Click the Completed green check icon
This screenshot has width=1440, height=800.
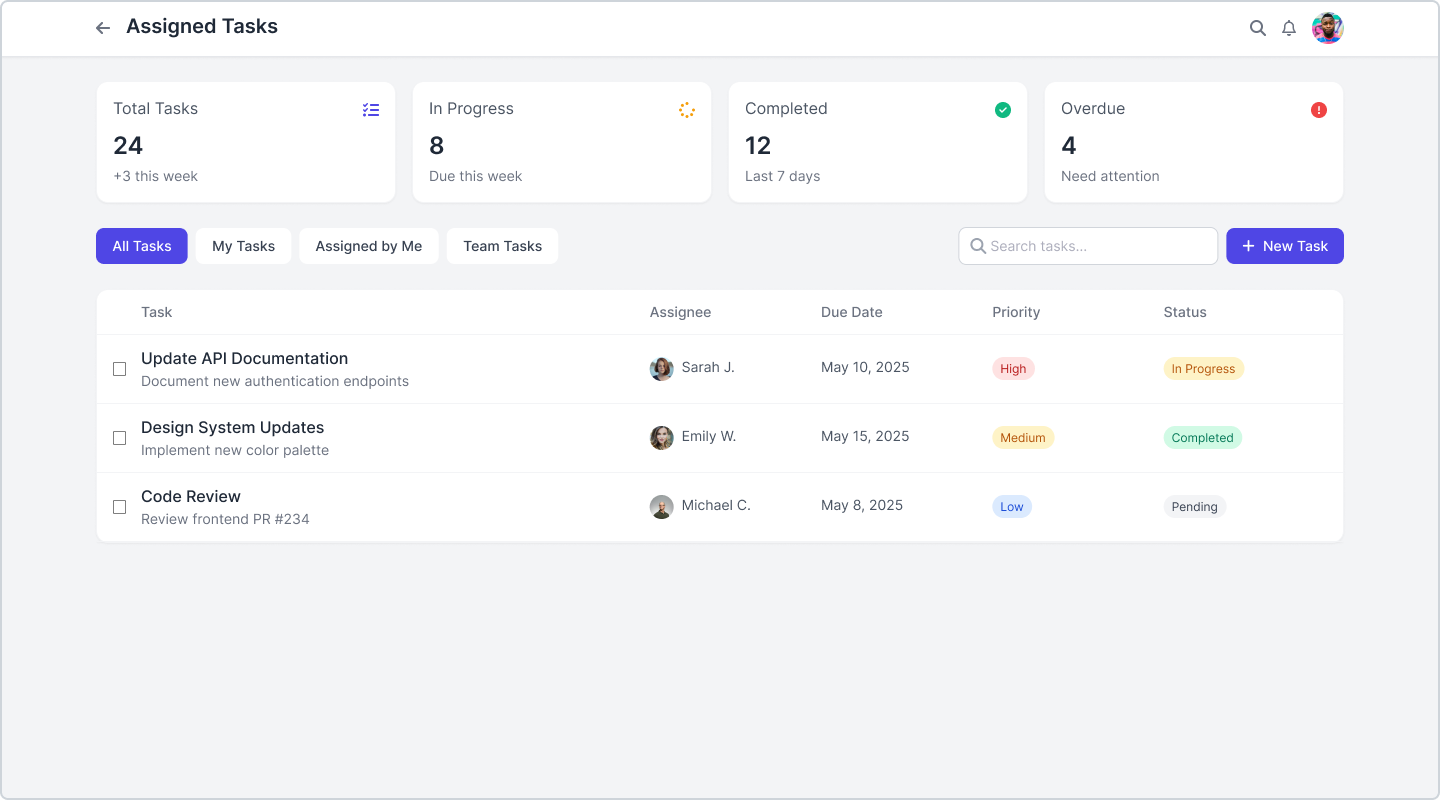coord(1003,110)
